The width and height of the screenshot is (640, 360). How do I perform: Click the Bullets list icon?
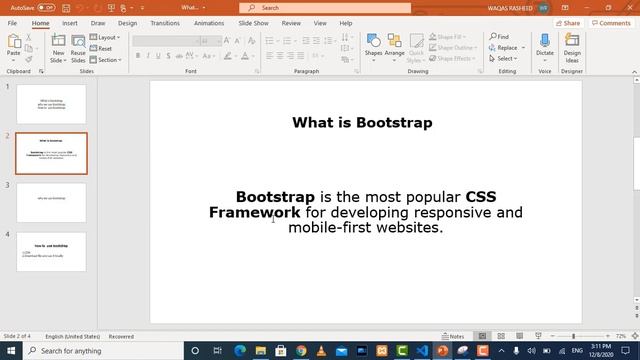(x=269, y=41)
